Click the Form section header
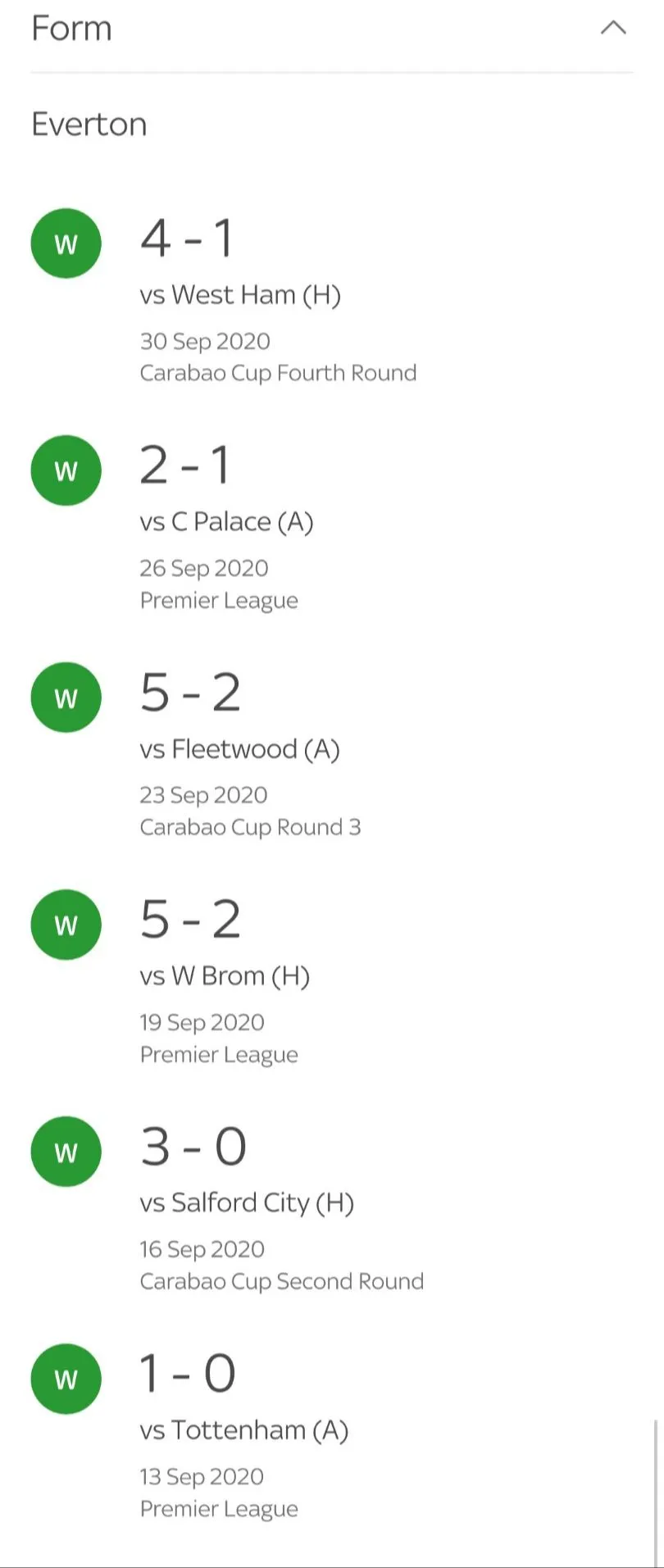This screenshot has height=1568, width=664. pos(72,29)
